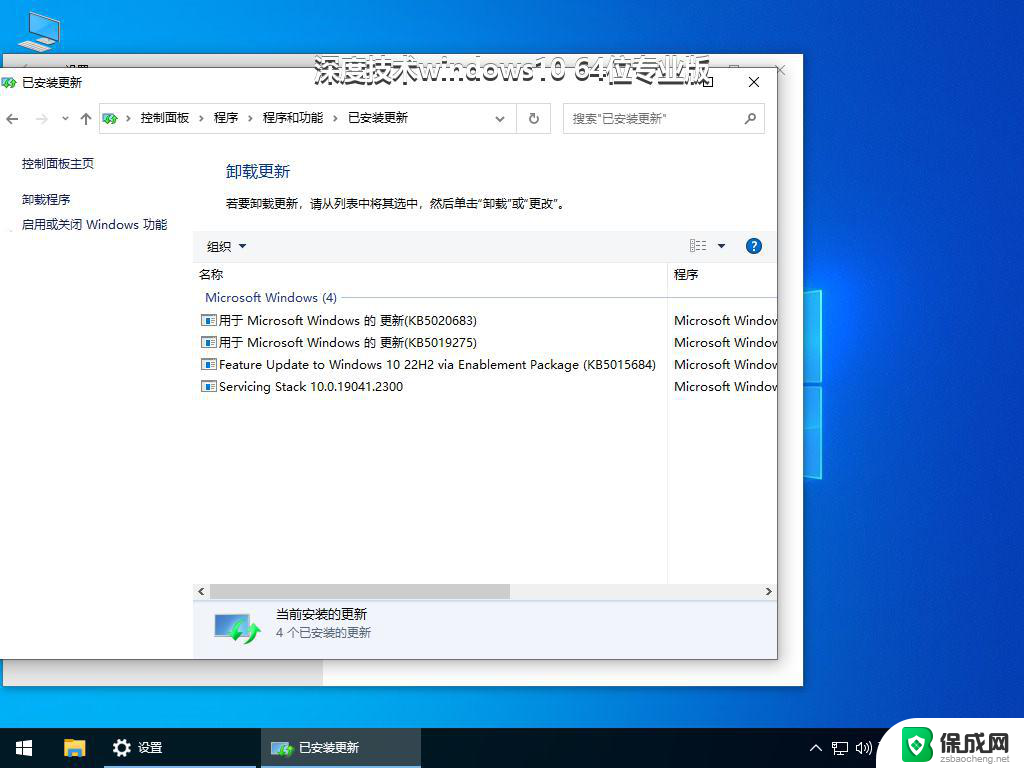This screenshot has height=768, width=1024.
Task: Click the forward navigation arrow
Action: pos(41,119)
